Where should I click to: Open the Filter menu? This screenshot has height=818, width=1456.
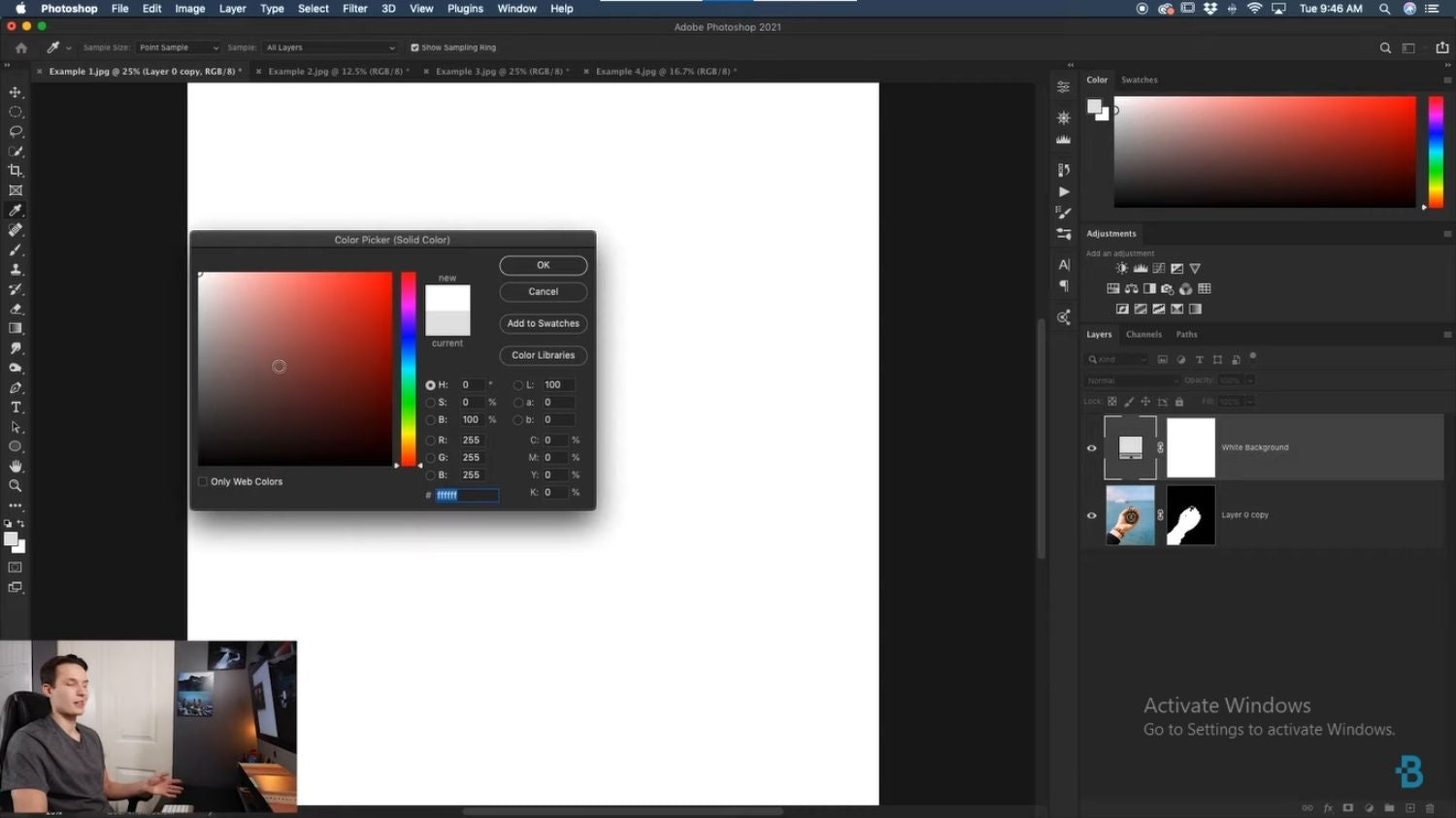click(354, 9)
